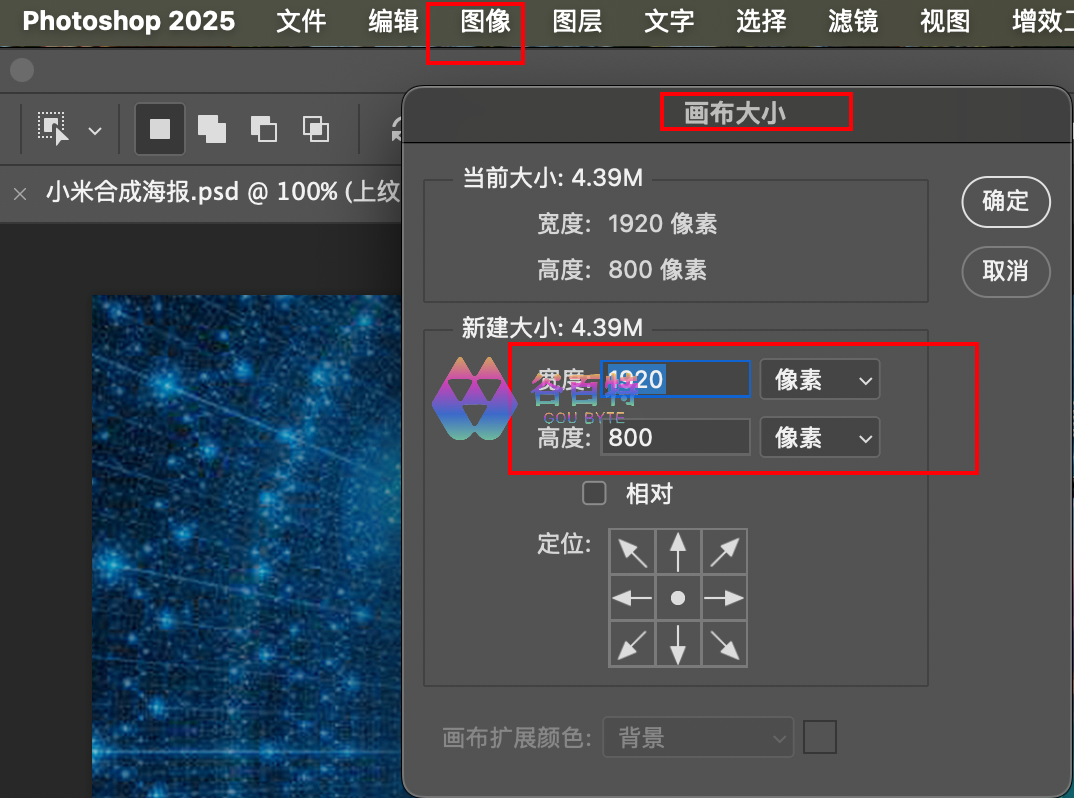Select the New Selection mode icon
Screen dimensions: 1074x798
pos(160,129)
